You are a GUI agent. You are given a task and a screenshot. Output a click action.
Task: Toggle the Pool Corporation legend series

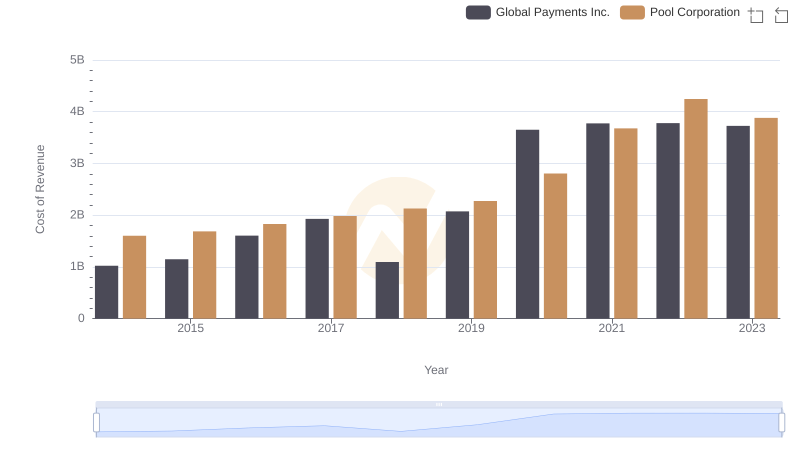[680, 12]
